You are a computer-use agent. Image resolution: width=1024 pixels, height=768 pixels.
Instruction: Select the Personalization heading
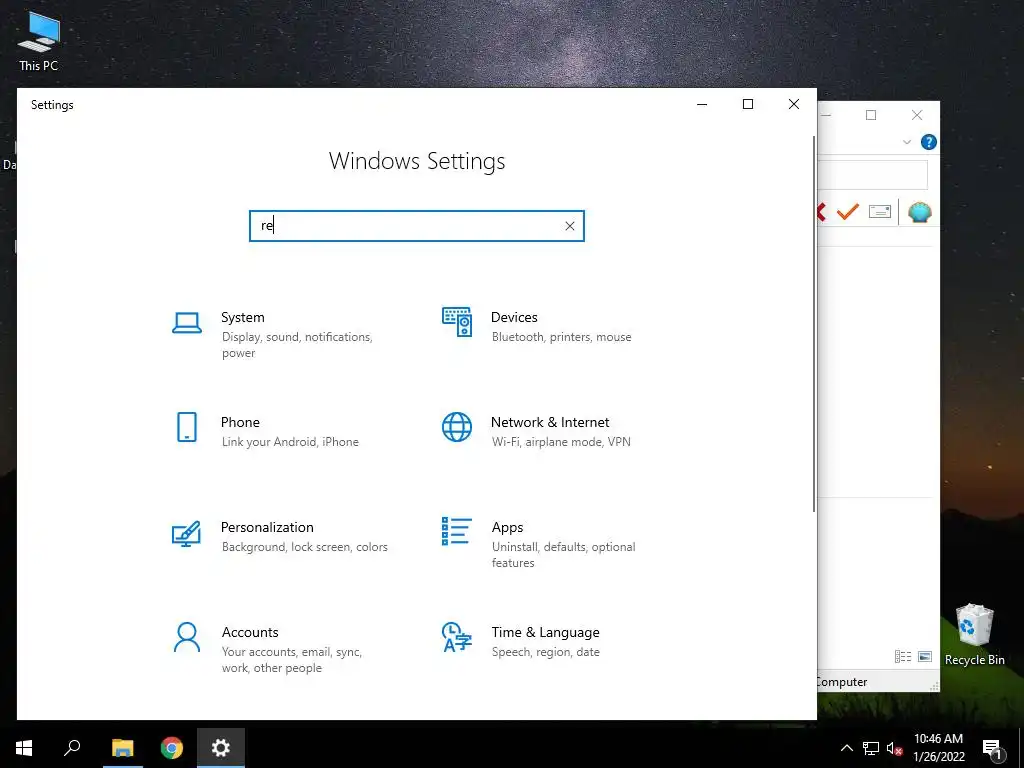267,527
